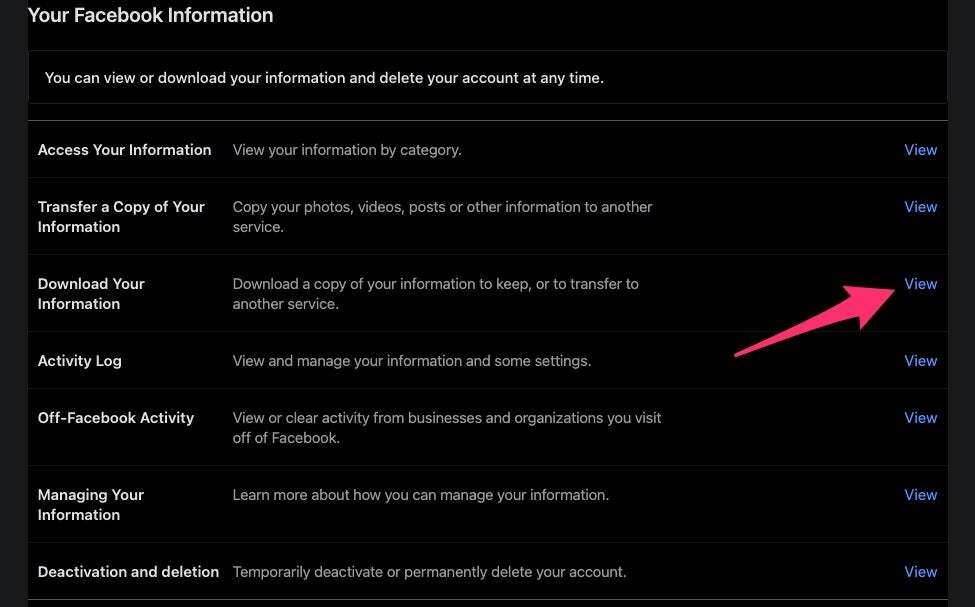Click View next to Activity Log
The height and width of the screenshot is (607, 975).
pos(920,361)
